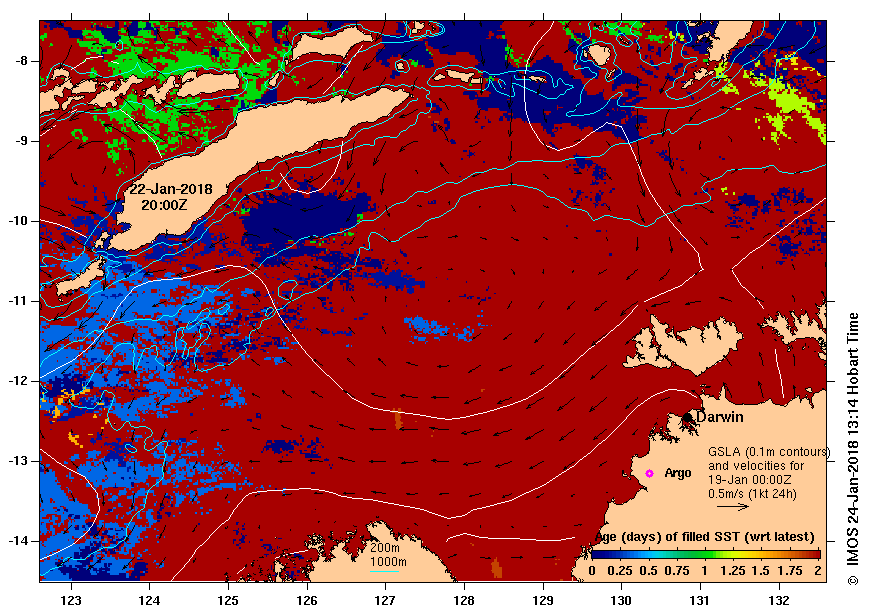
Task: Select the Darwin city label
Action: (x=720, y=417)
